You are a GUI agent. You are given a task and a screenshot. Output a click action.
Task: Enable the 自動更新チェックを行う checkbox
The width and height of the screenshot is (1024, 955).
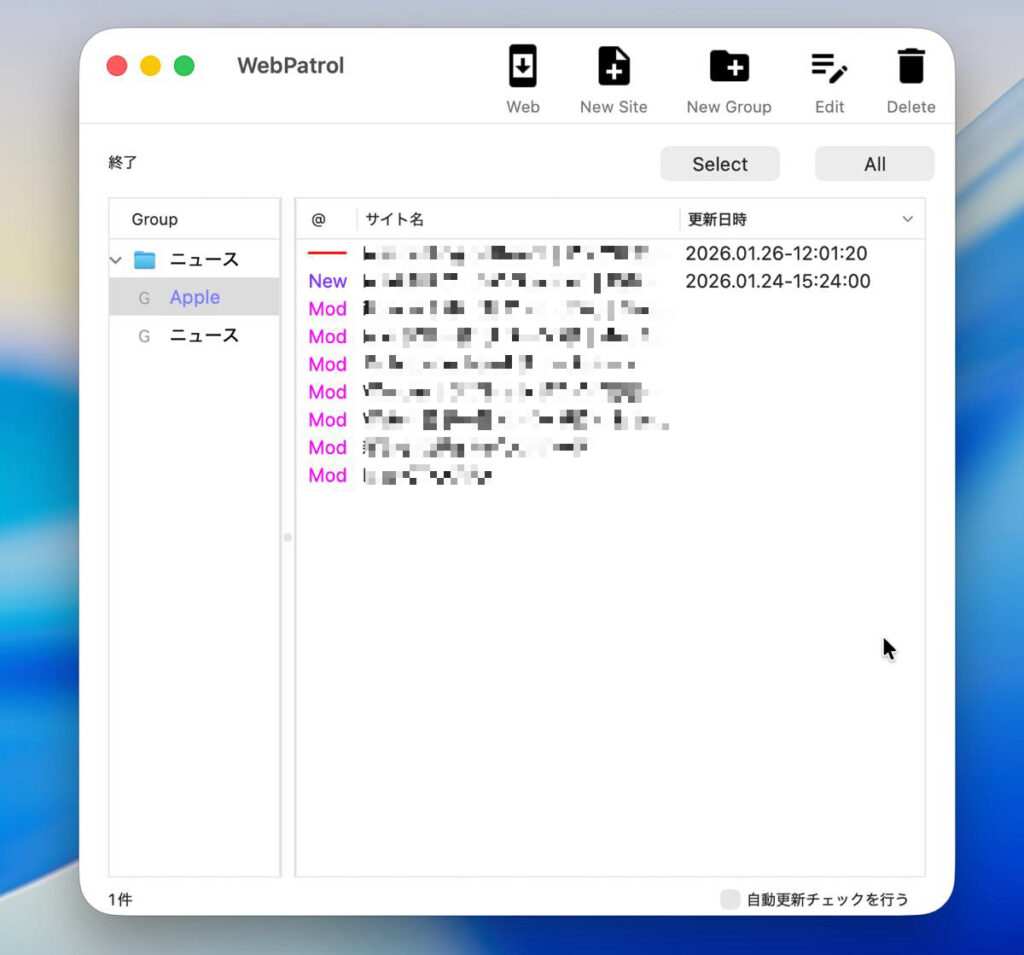coord(730,899)
